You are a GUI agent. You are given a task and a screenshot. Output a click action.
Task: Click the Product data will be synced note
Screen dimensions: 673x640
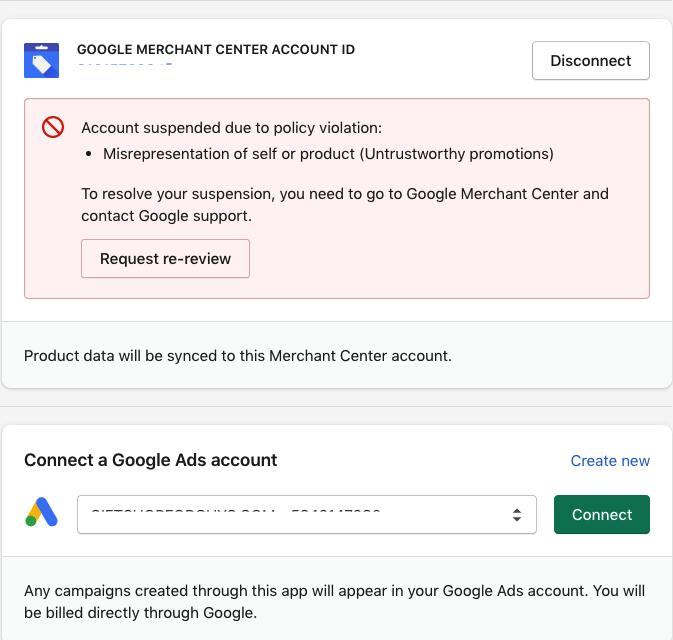point(237,355)
